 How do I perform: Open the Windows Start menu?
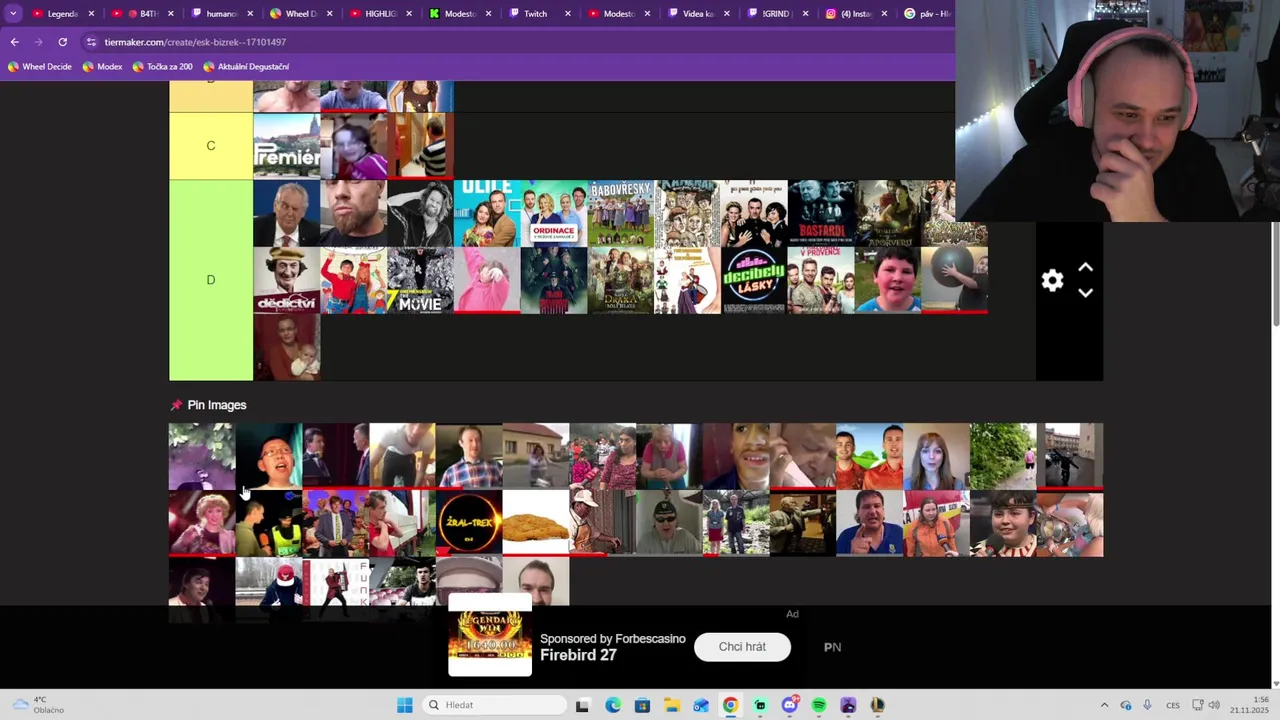pos(404,705)
